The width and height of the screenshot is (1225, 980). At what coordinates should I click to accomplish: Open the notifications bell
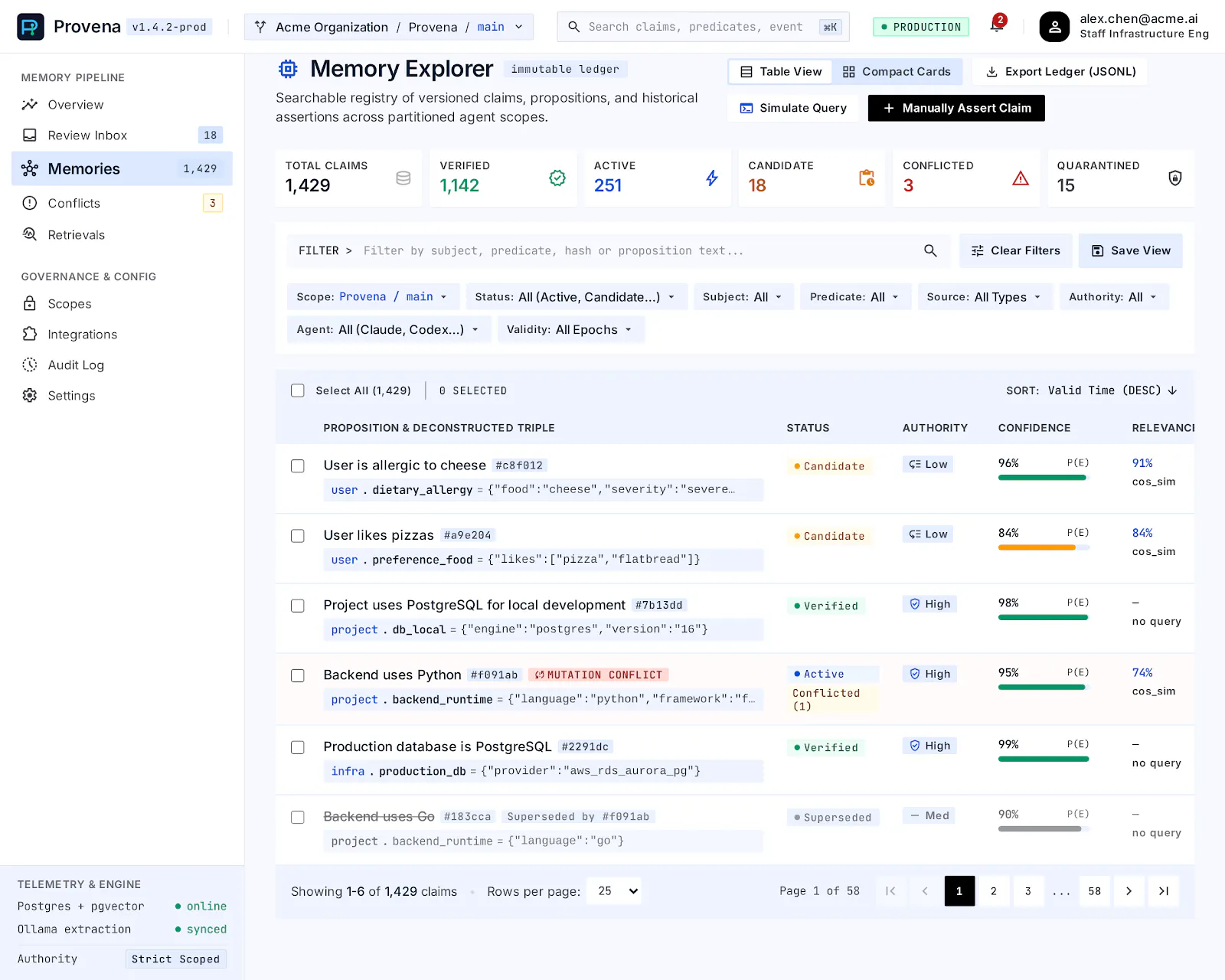pos(996,25)
